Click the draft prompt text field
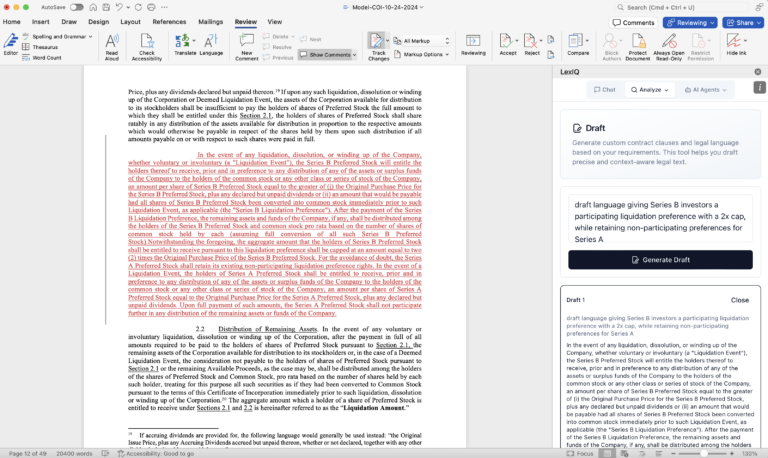 click(x=660, y=219)
